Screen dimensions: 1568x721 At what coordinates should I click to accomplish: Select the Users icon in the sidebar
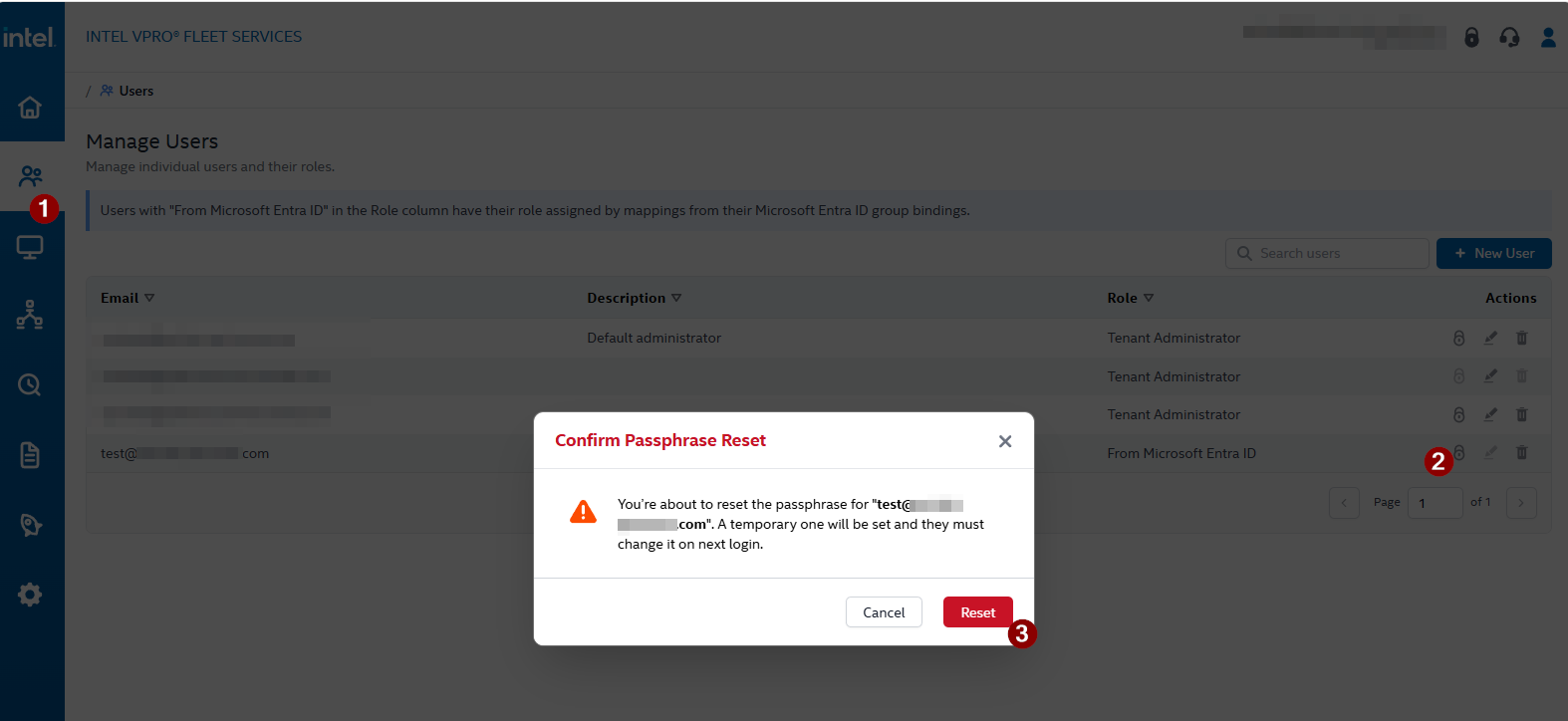(30, 176)
